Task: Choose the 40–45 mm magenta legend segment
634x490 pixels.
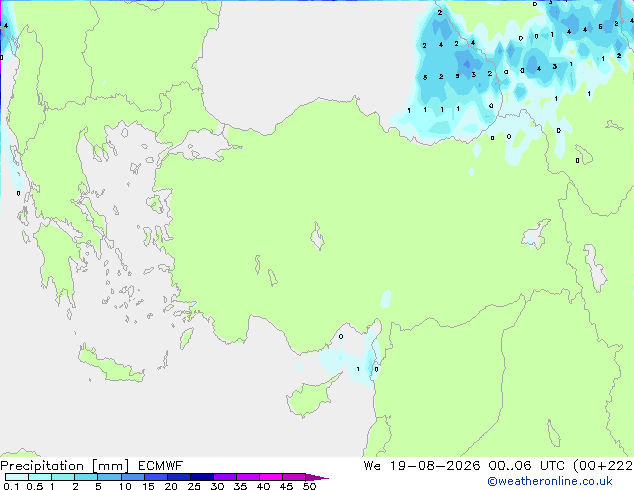Action: point(271,477)
